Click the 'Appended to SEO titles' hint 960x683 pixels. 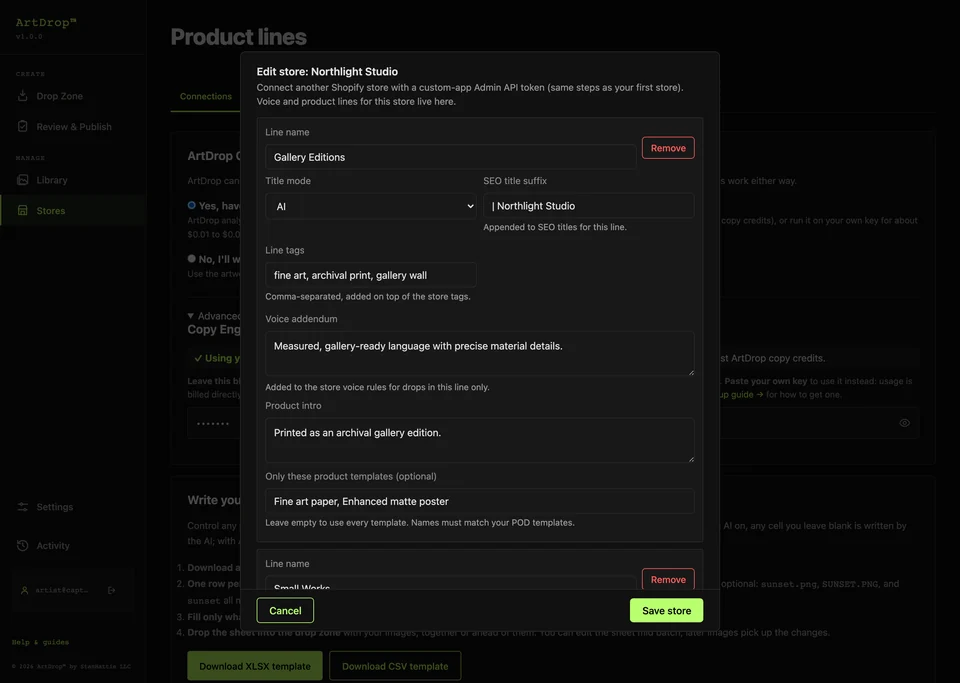pyautogui.click(x=555, y=227)
